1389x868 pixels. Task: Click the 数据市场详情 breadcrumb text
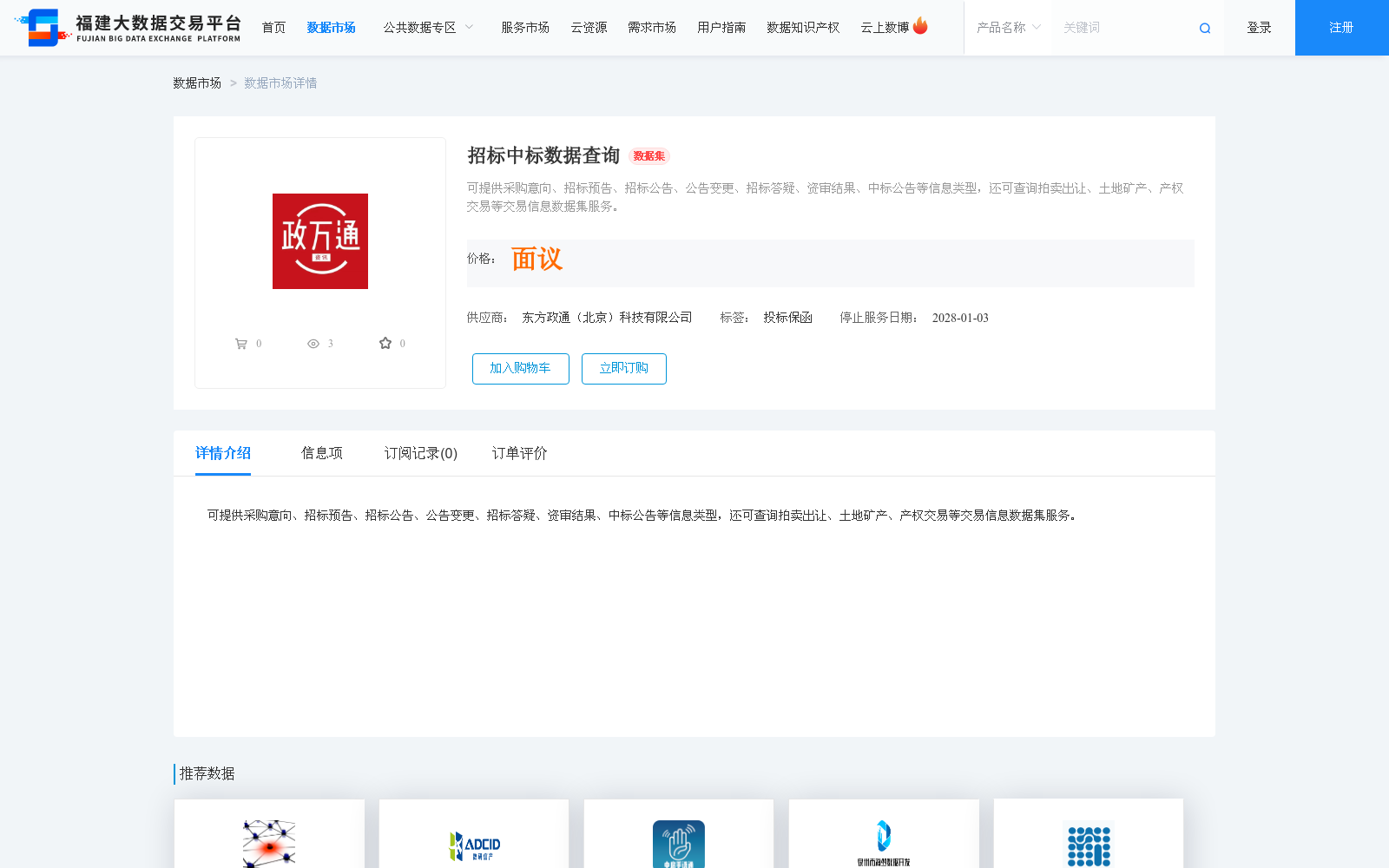pyautogui.click(x=280, y=83)
